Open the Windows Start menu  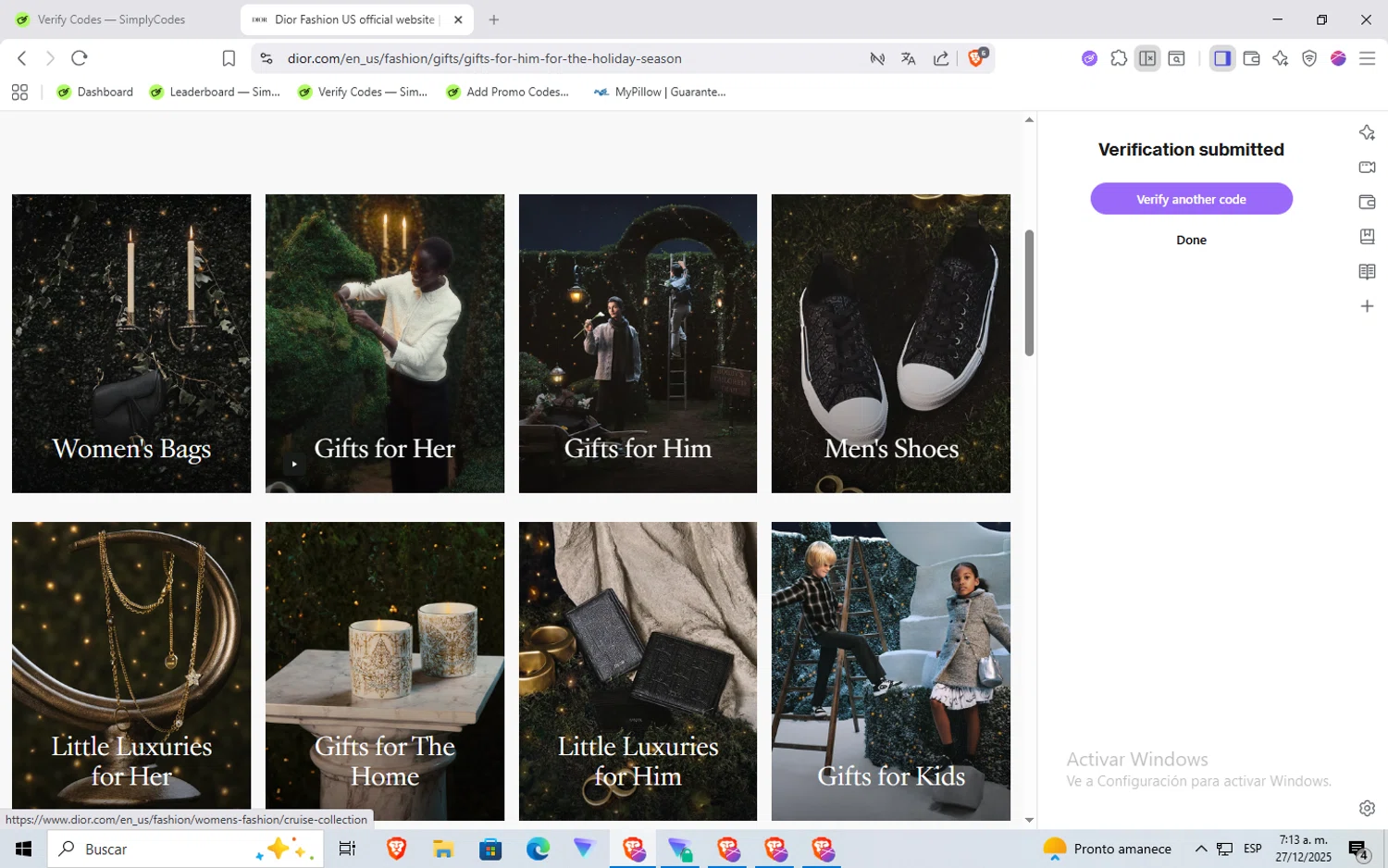[x=23, y=849]
